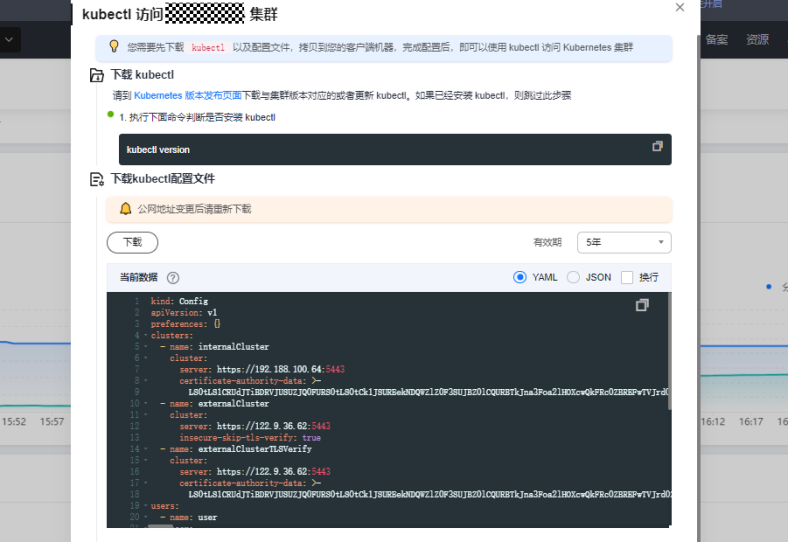Image resolution: width=788 pixels, height=542 pixels.
Task: Collapse fold arrow at line 8 certificate-authority-data
Action: [146, 381]
